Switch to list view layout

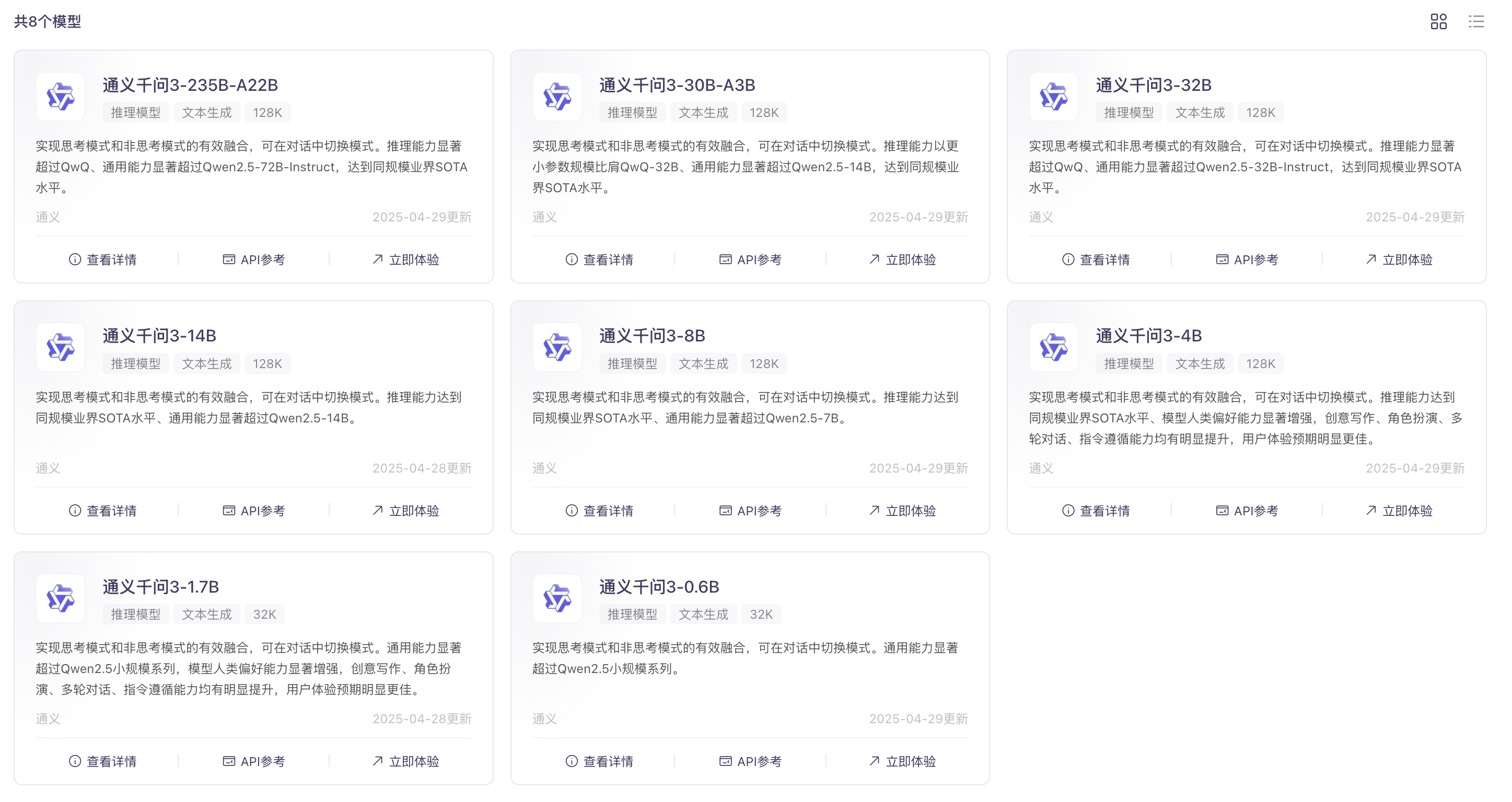coord(1475,22)
